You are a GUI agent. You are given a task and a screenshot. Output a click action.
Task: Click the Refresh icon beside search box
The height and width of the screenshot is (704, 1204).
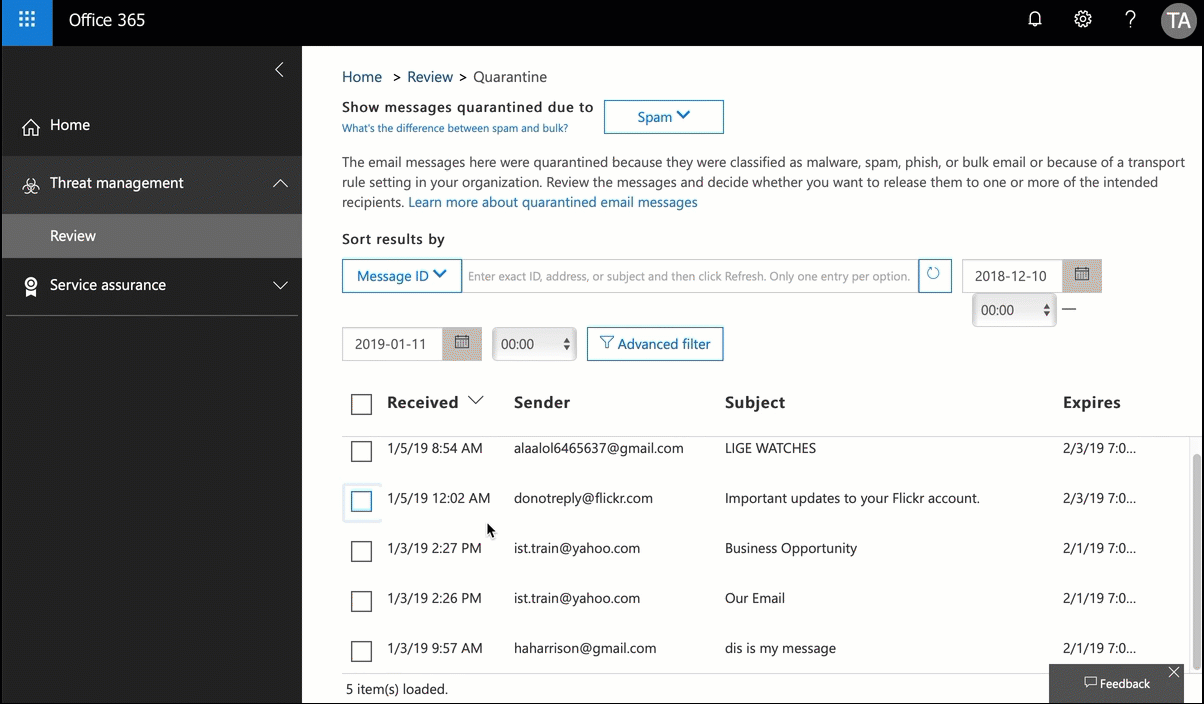click(x=935, y=275)
